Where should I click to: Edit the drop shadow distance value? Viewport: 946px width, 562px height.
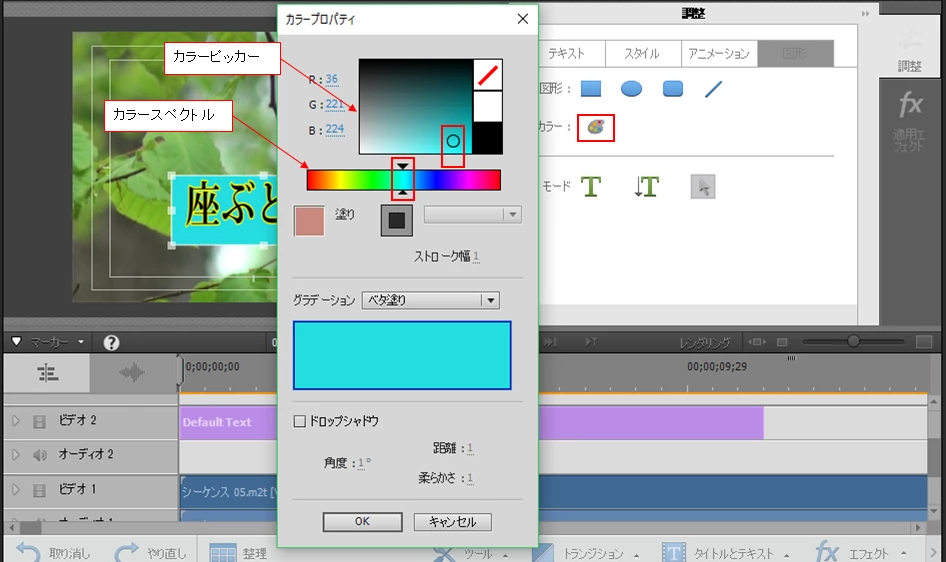tap(470, 448)
